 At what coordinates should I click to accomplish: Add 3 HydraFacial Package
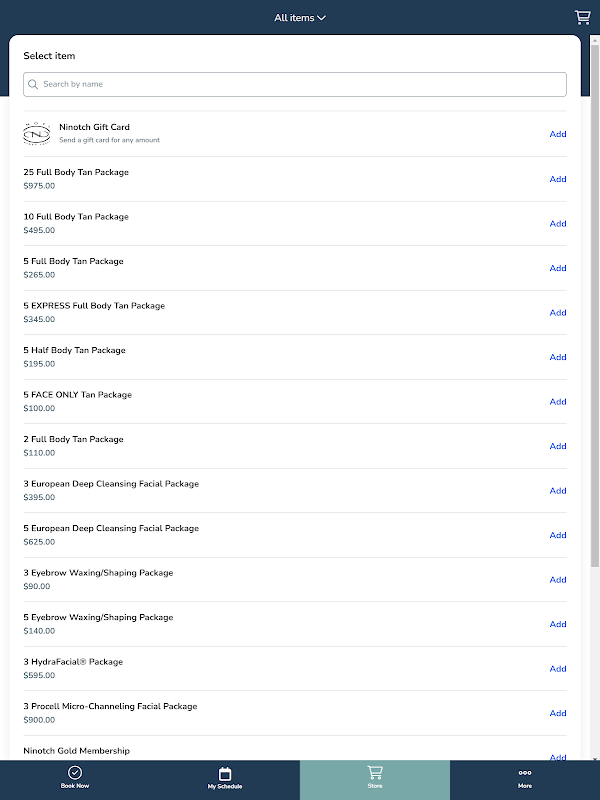click(x=558, y=669)
